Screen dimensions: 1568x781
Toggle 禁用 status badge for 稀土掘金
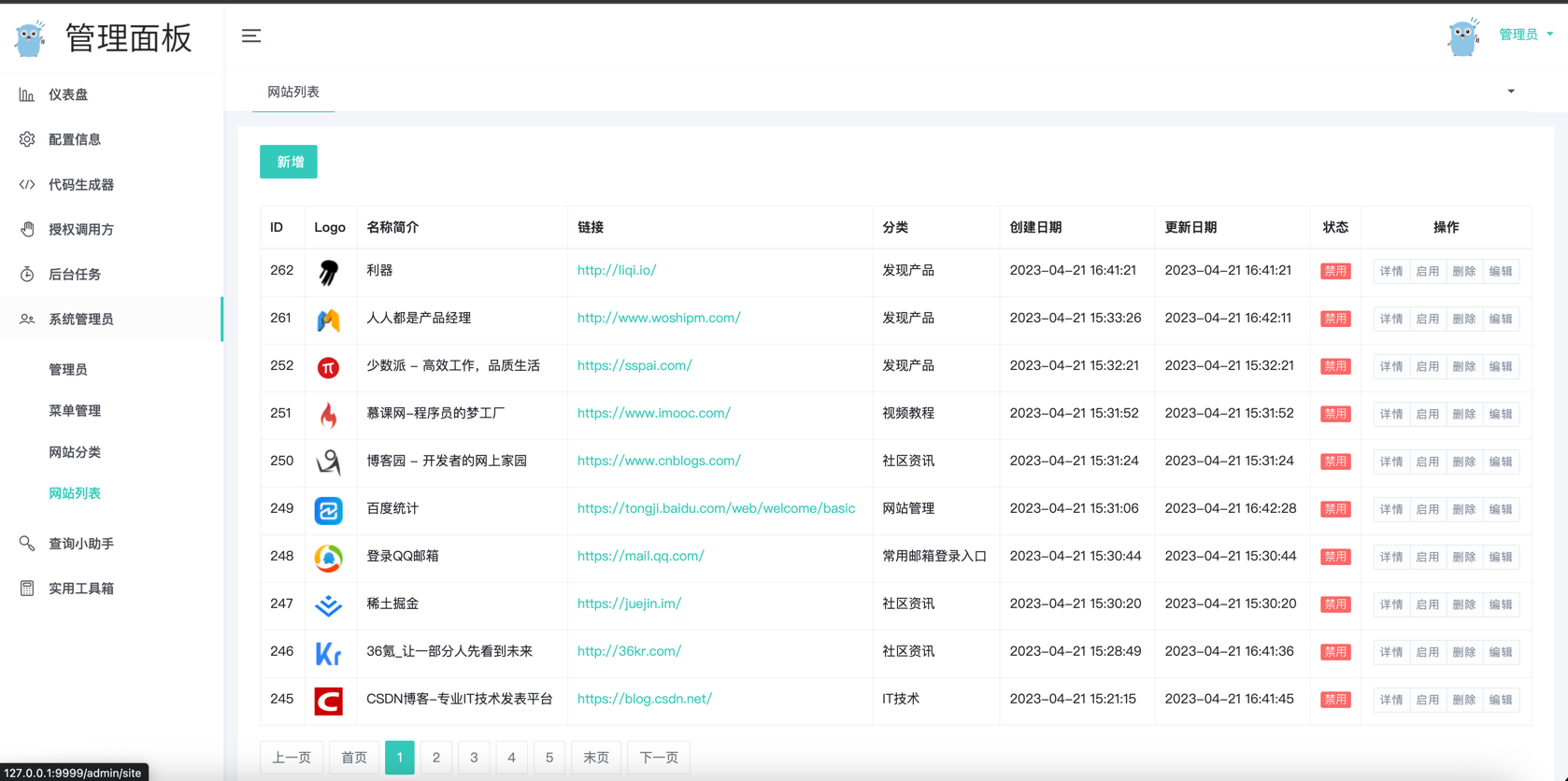pos(1334,604)
